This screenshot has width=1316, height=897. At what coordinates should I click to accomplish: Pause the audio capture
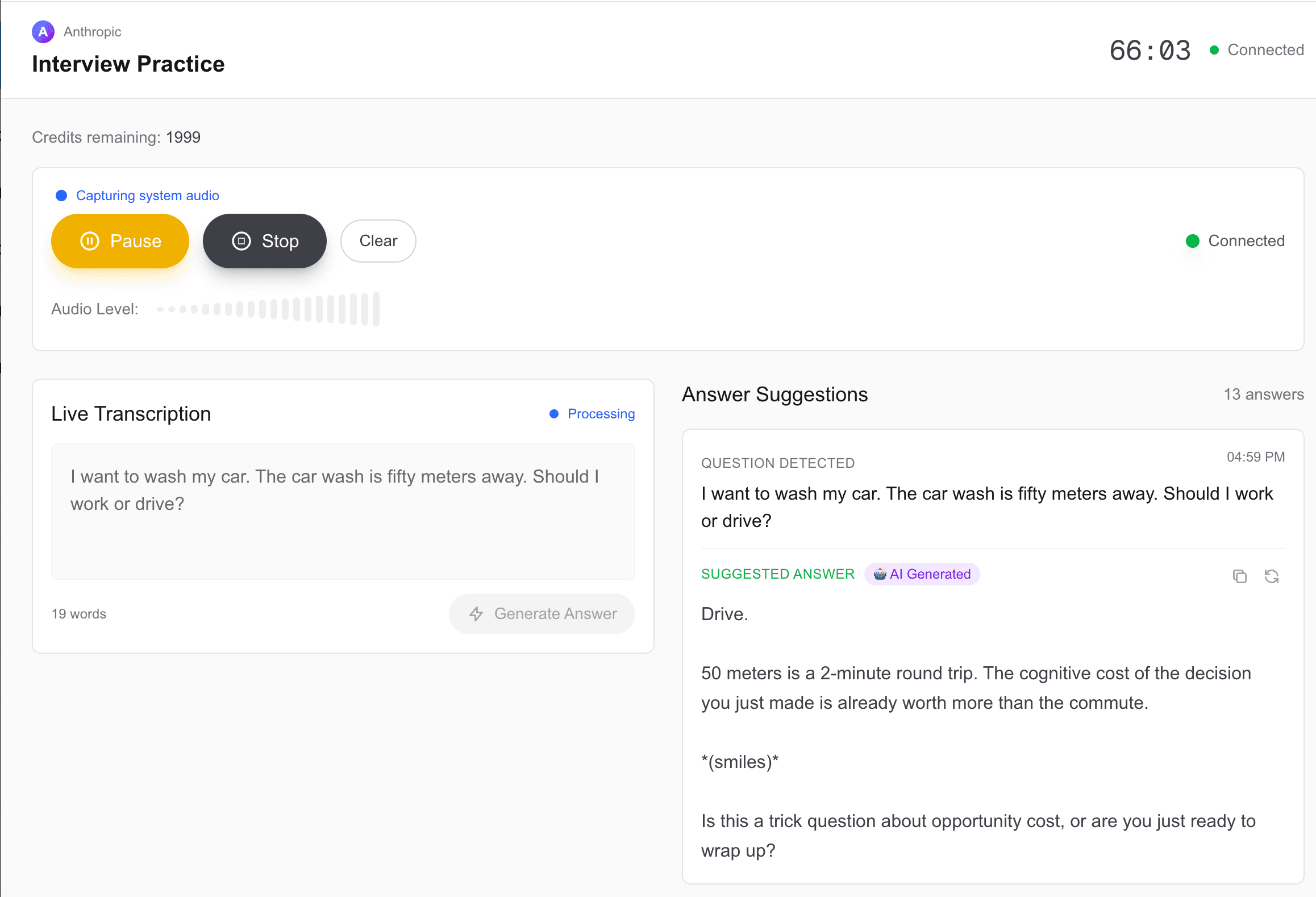120,241
